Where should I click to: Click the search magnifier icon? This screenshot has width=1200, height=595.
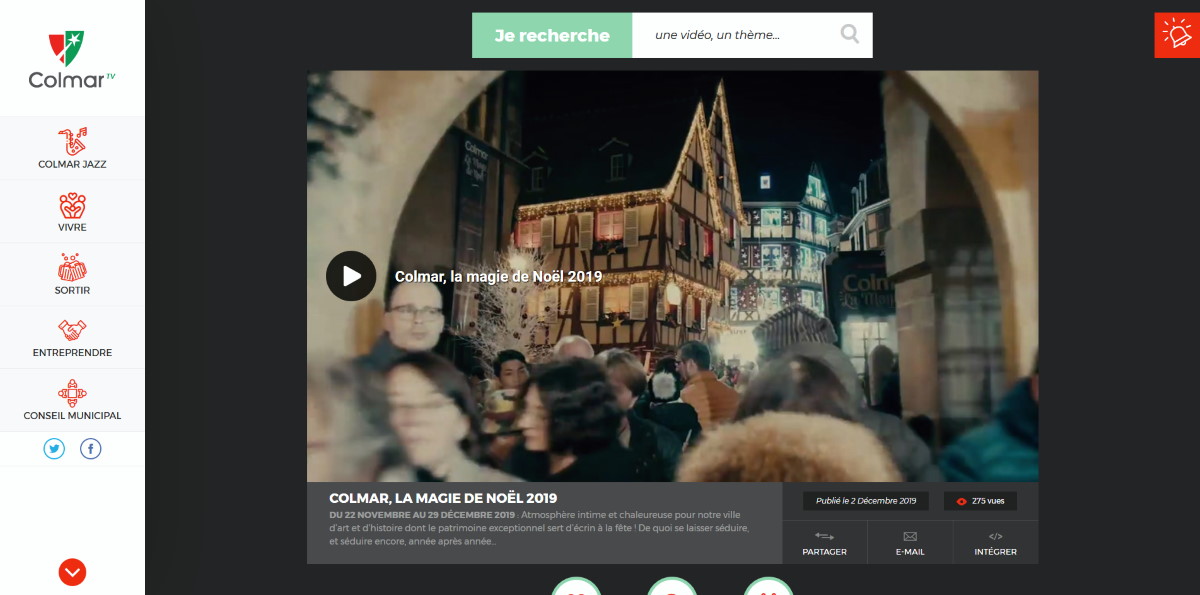tap(850, 35)
